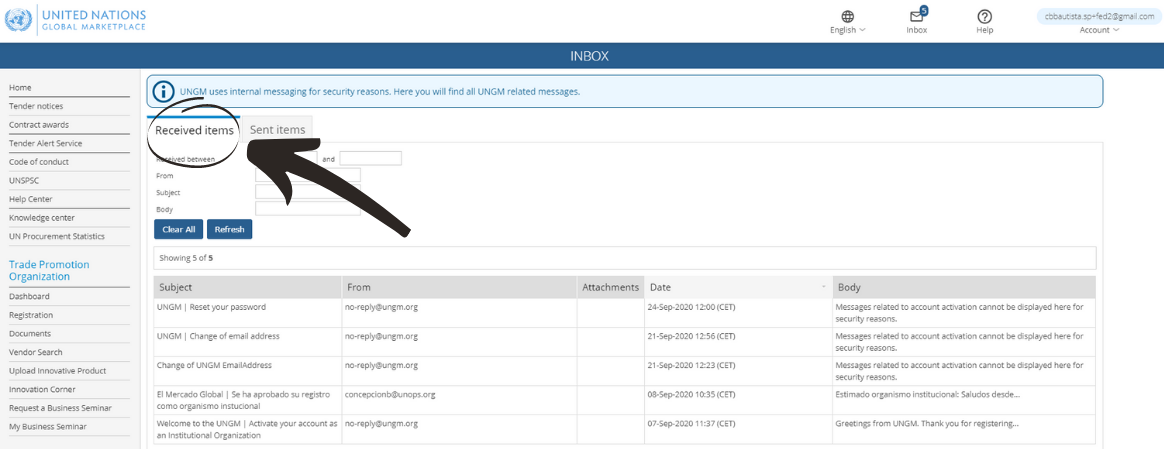Click the Clear All button
Viewport: 1164px width, 449px height.
[179, 229]
